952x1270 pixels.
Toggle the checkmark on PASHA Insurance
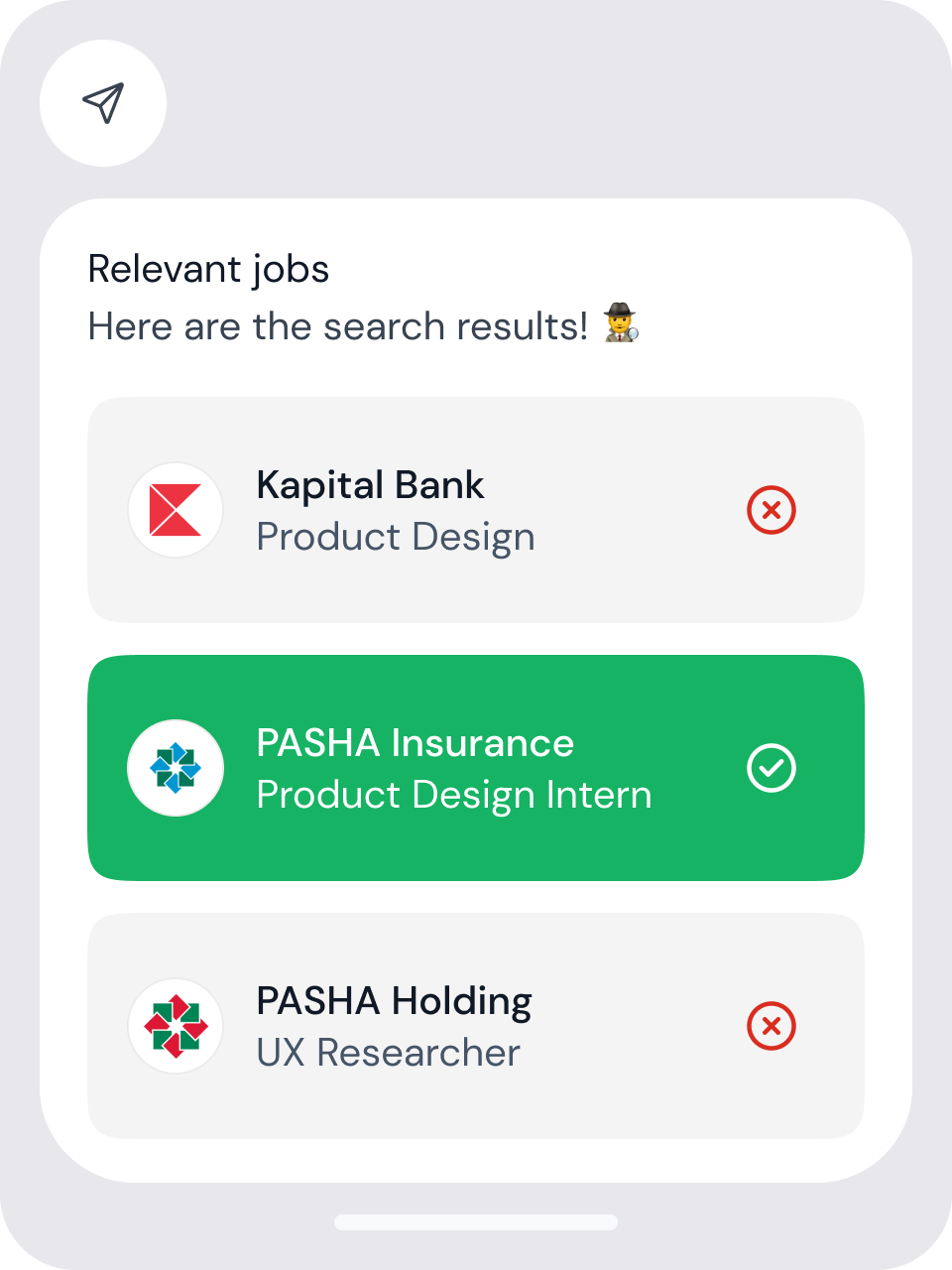pos(772,768)
